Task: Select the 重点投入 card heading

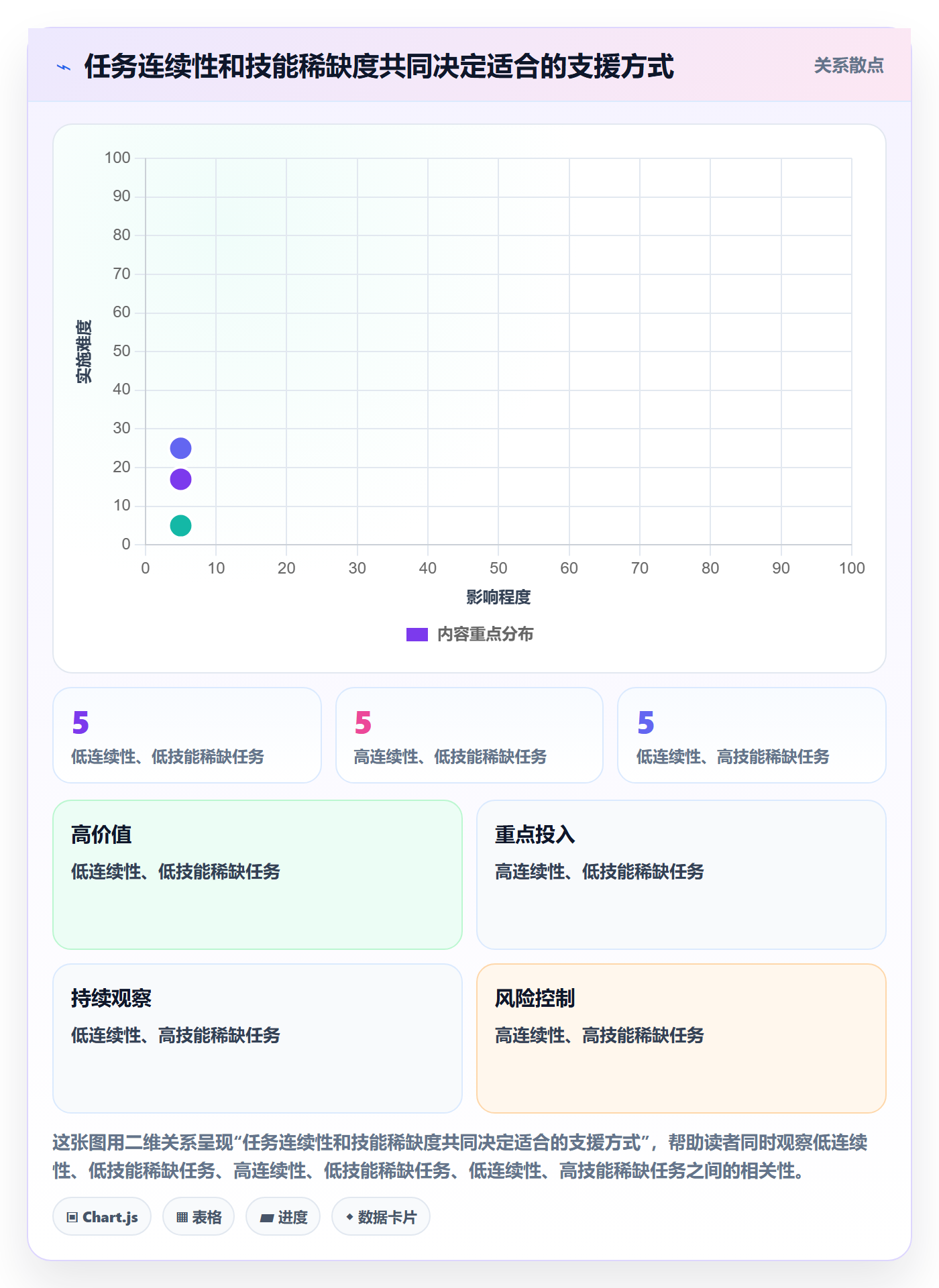Action: click(535, 835)
